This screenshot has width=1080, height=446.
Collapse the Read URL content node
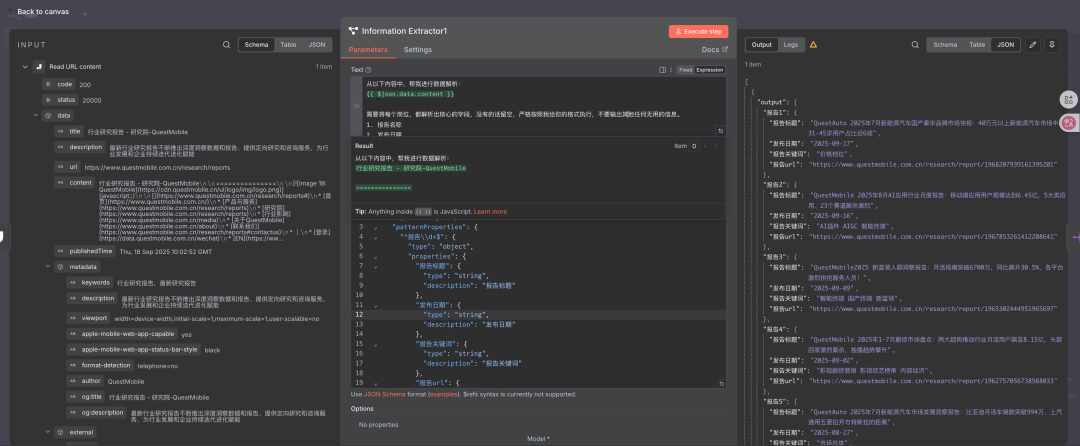(24, 67)
